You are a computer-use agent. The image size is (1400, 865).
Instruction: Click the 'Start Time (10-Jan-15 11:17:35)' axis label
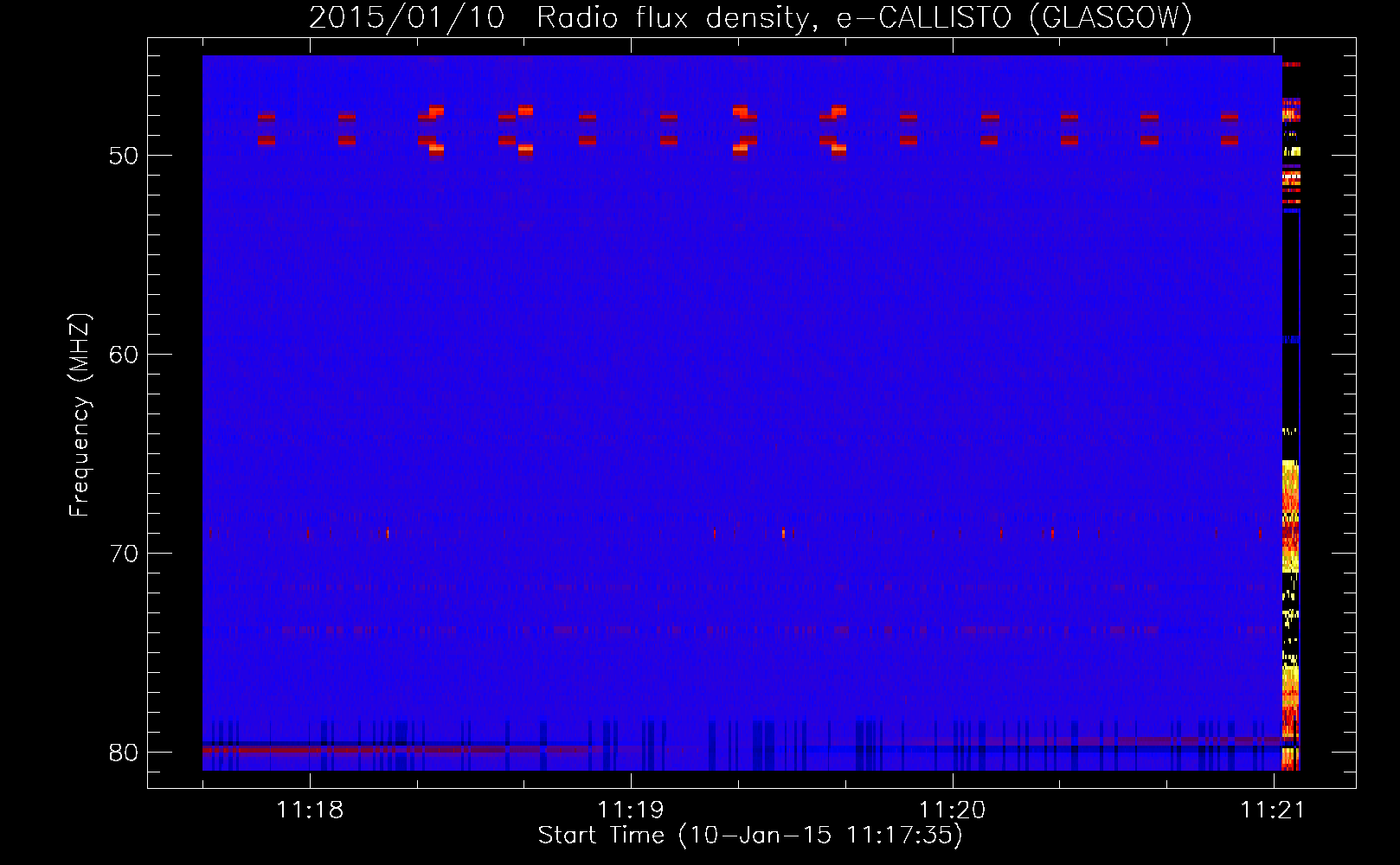tap(750, 836)
